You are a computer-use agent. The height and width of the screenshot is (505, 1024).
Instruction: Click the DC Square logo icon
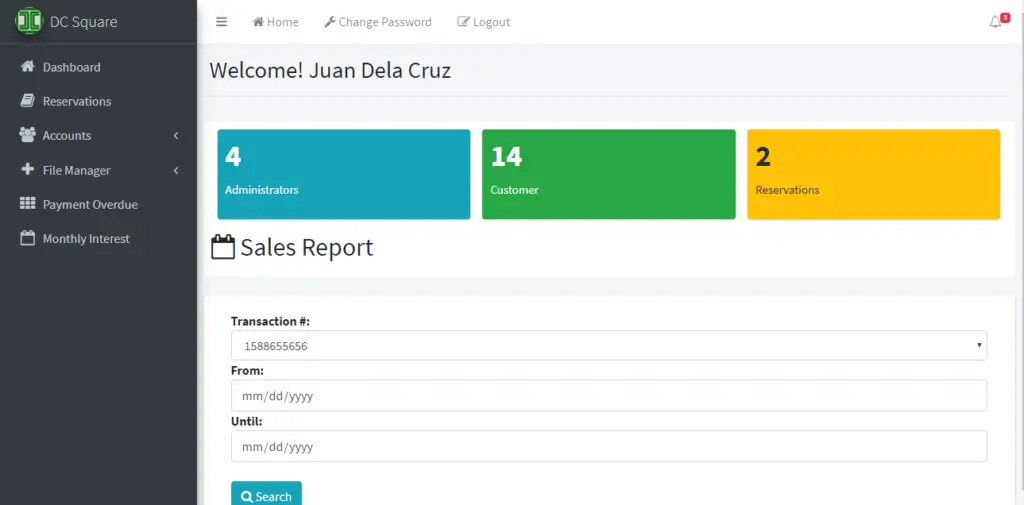click(x=29, y=20)
